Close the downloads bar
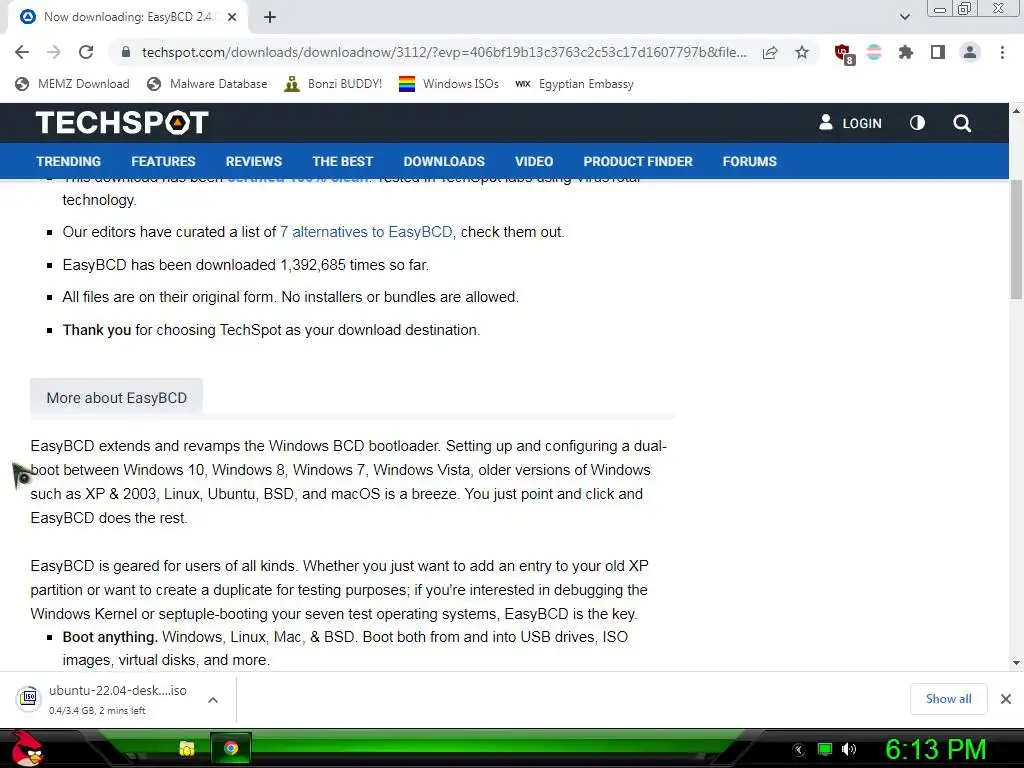1024x768 pixels. [1006, 699]
